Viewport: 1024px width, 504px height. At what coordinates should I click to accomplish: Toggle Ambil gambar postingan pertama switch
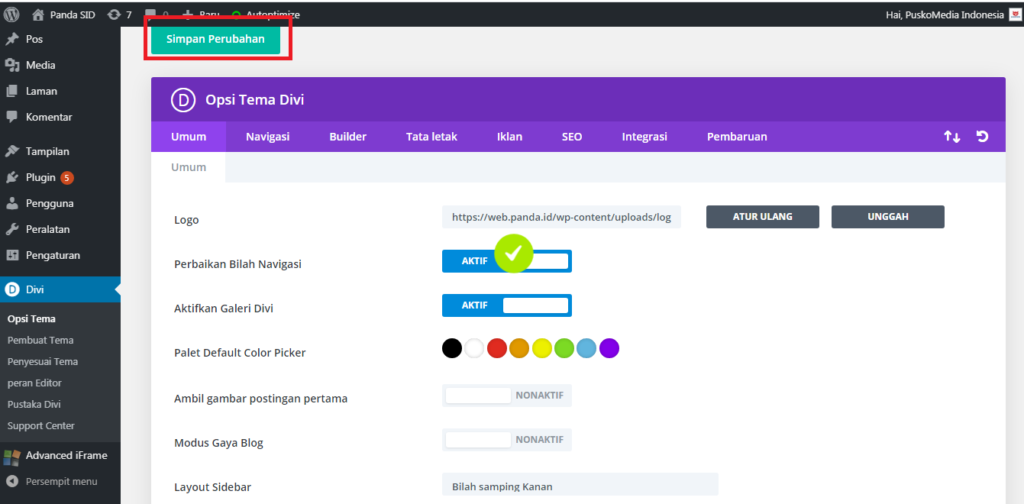(x=507, y=396)
